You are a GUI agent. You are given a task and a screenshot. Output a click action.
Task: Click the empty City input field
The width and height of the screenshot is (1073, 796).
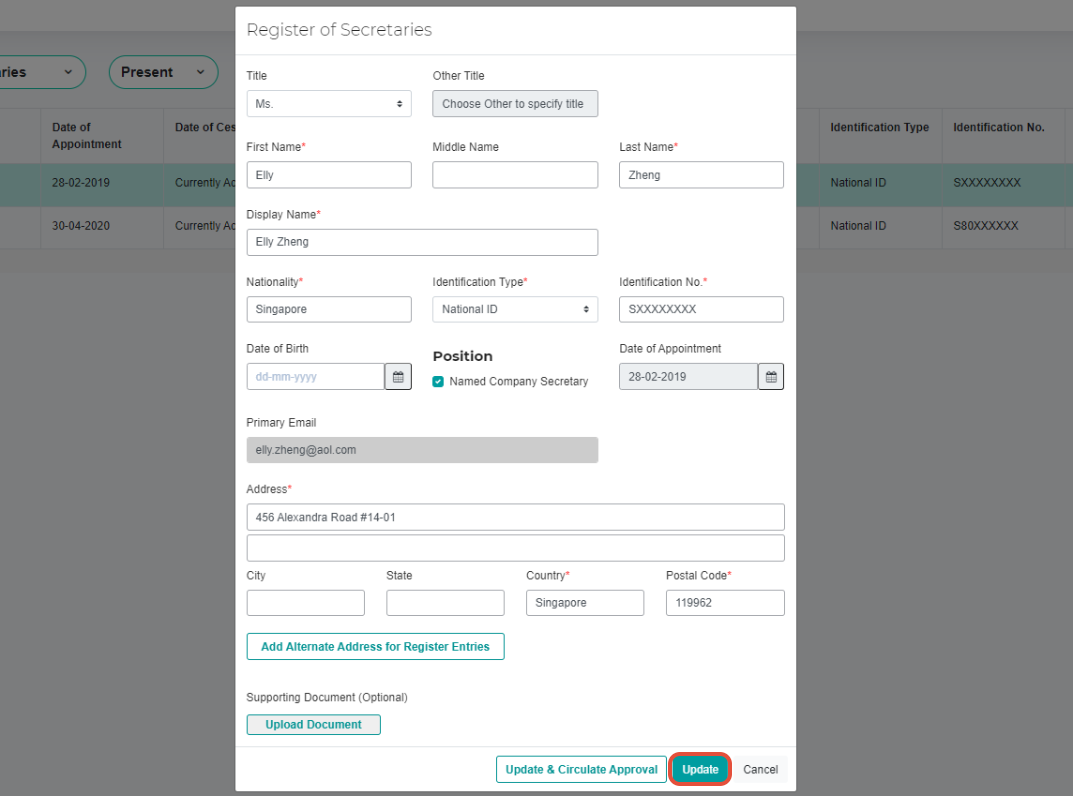305,602
